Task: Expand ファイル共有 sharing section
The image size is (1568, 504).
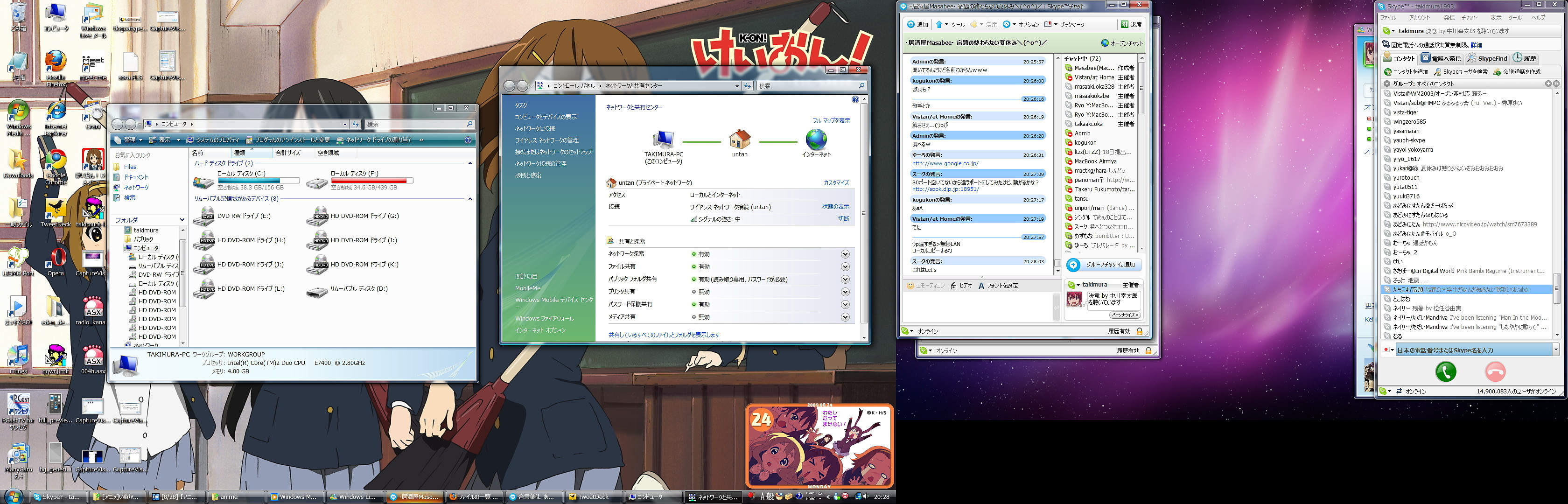Action: 845,266
